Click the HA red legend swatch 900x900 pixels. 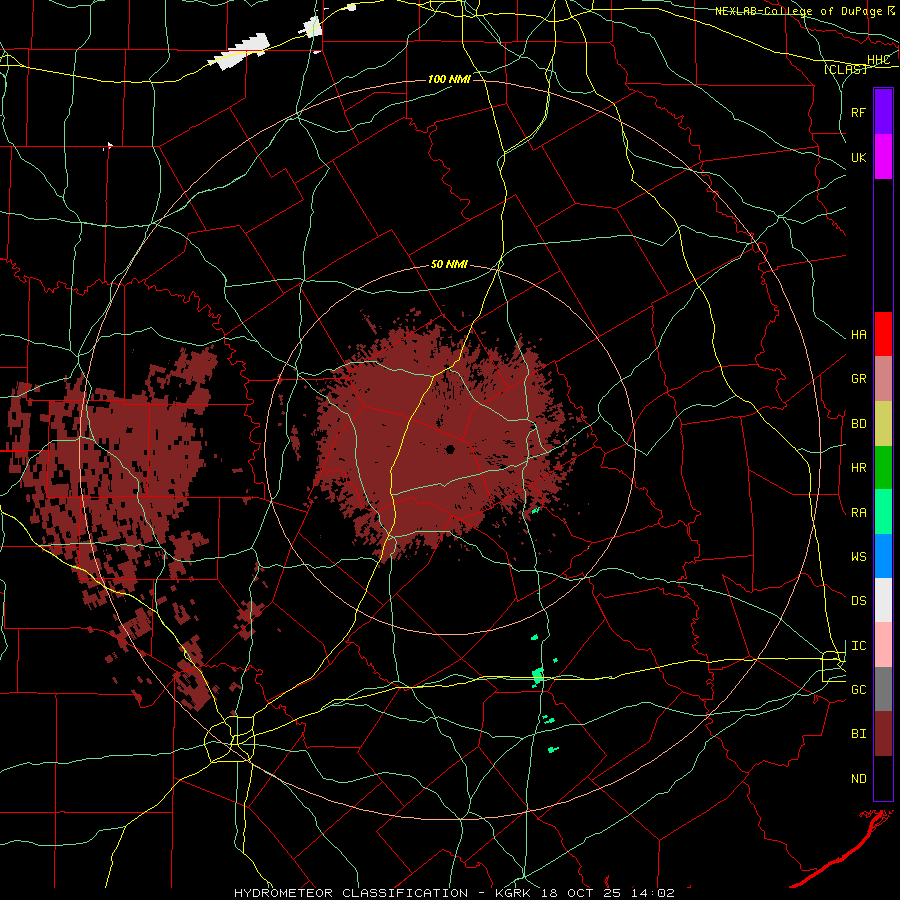coord(883,334)
